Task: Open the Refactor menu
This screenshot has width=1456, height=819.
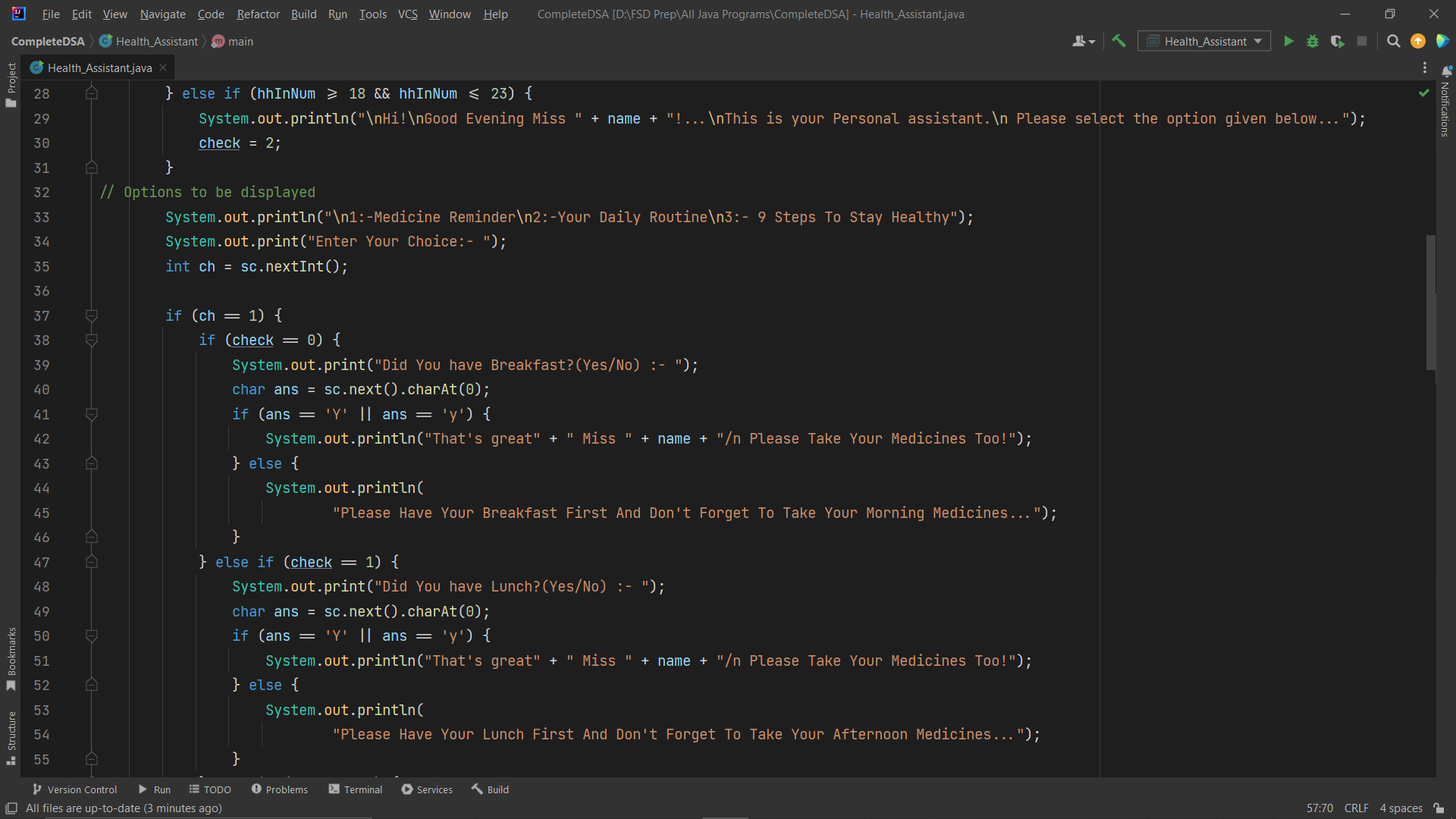Action: point(258,14)
